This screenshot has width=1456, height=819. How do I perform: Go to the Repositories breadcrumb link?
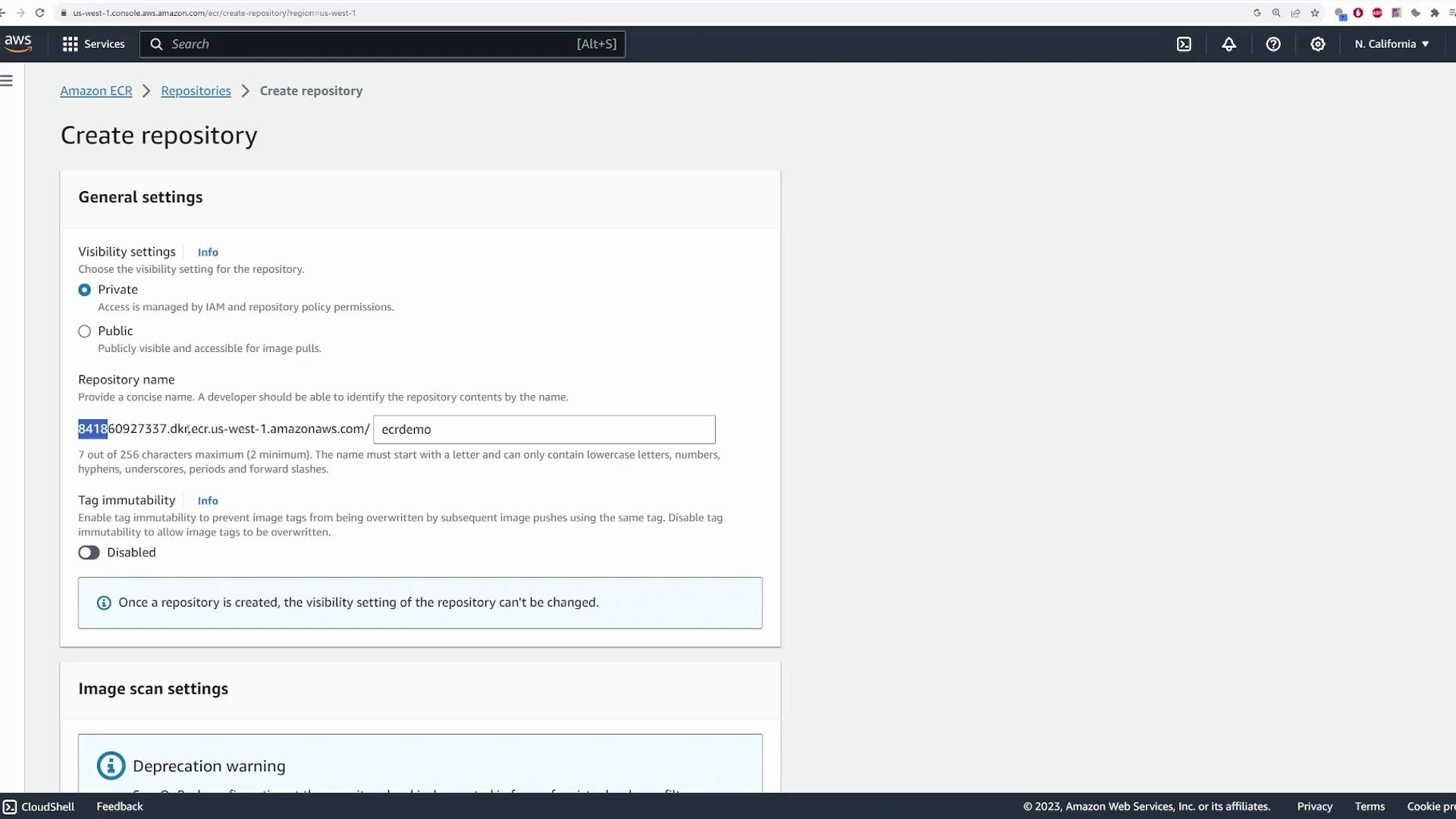click(196, 91)
